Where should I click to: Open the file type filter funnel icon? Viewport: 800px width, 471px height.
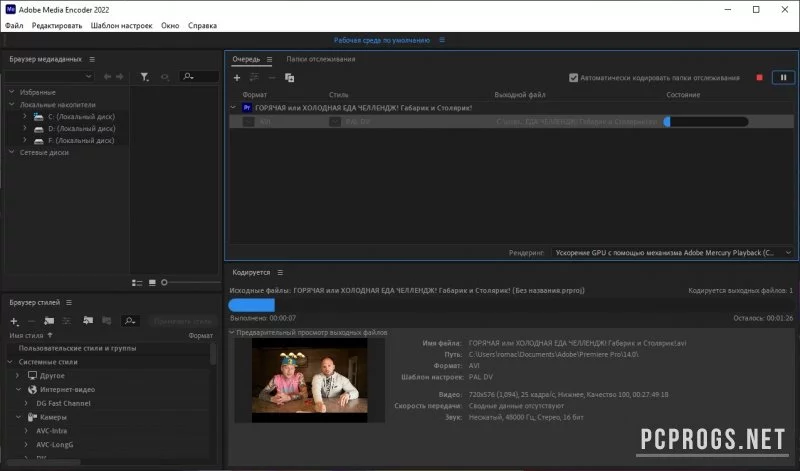coord(145,77)
